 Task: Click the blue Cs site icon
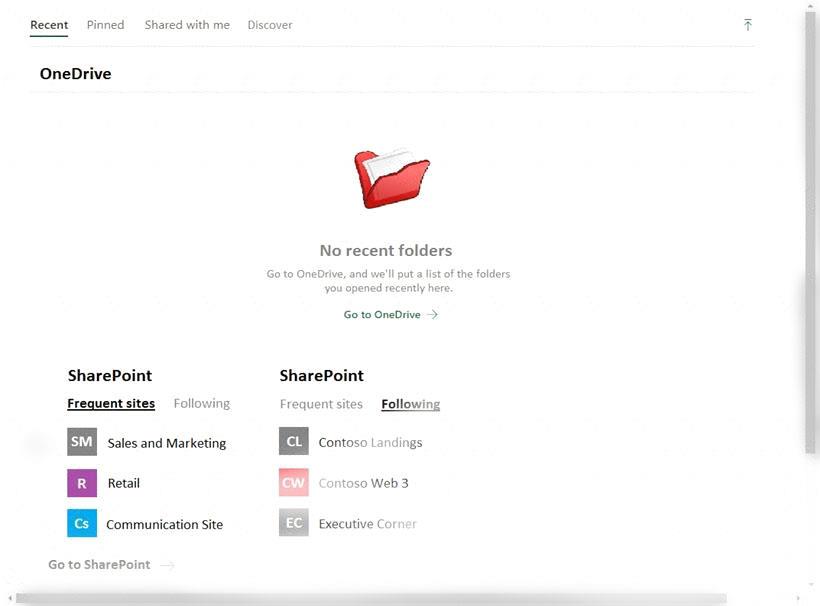pyautogui.click(x=82, y=523)
